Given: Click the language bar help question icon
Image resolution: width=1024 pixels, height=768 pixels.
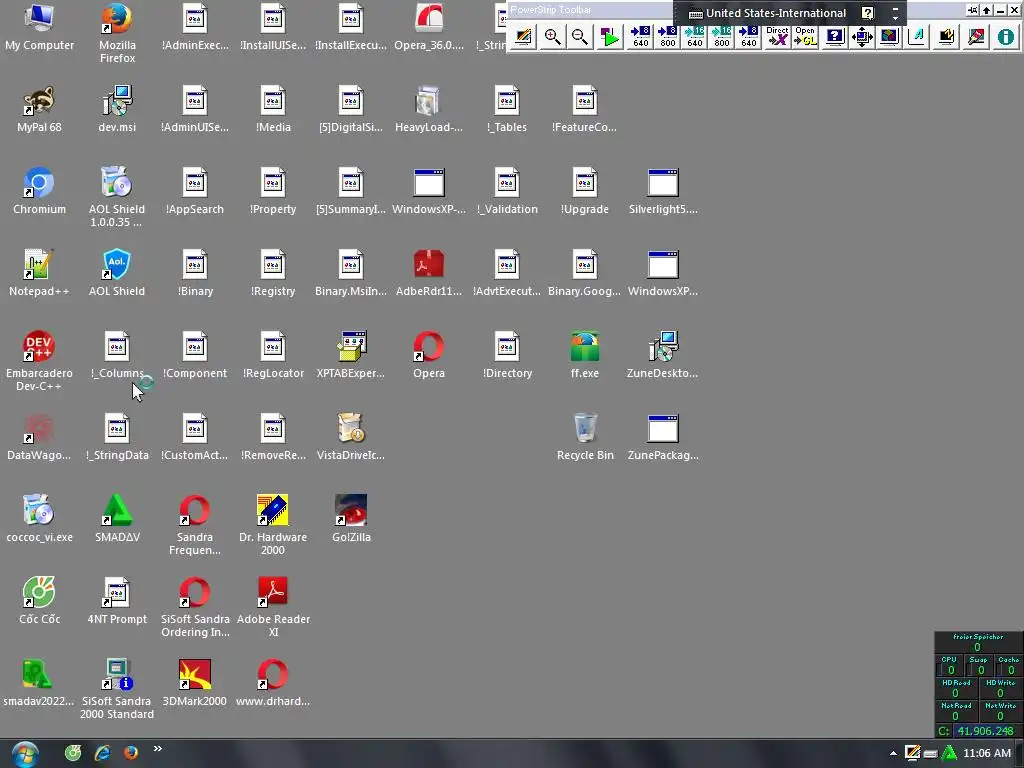Looking at the screenshot, I should 867,13.
